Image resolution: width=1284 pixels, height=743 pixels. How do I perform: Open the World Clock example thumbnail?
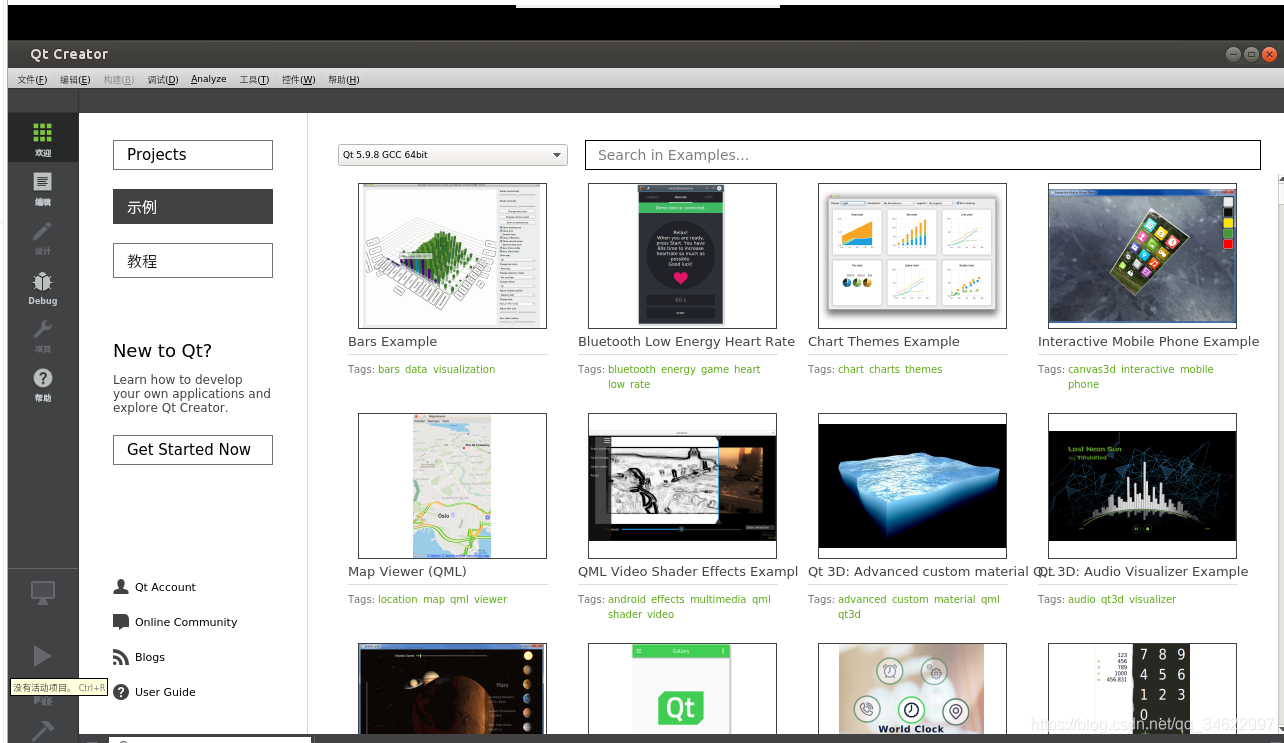tap(912, 689)
